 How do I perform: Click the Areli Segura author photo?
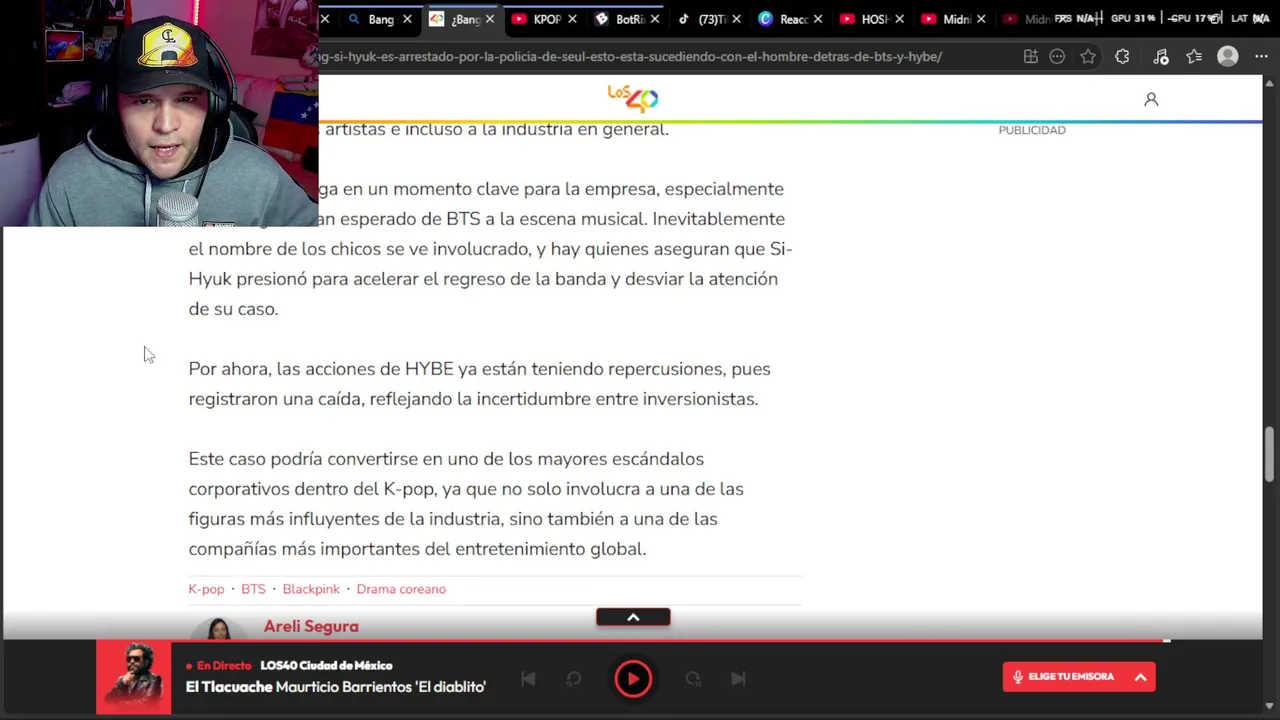click(218, 629)
